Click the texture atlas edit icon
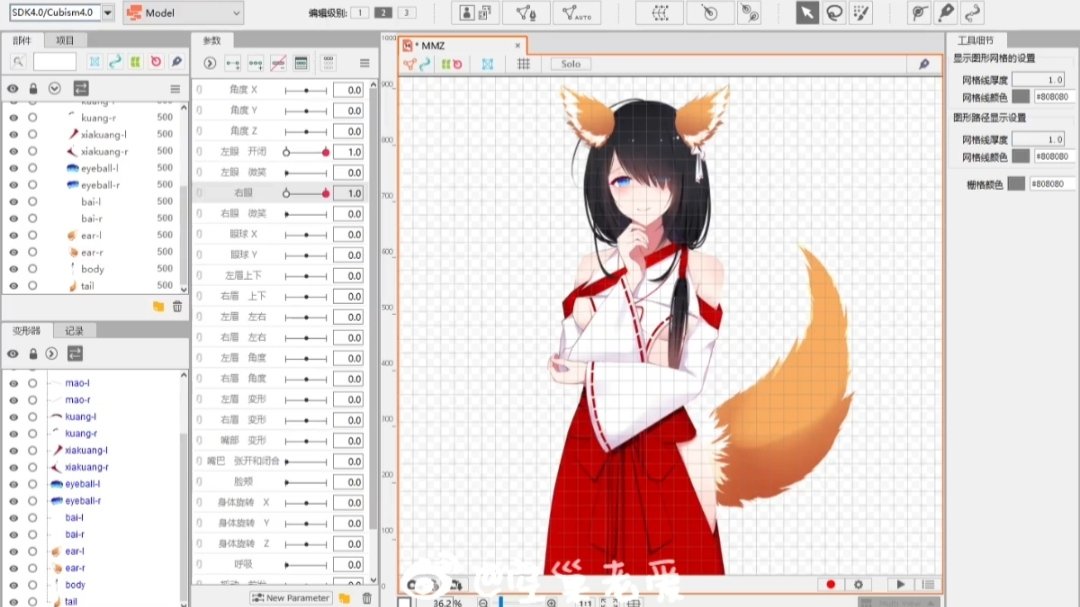This screenshot has height=607, width=1080. pyautogui.click(x=475, y=13)
